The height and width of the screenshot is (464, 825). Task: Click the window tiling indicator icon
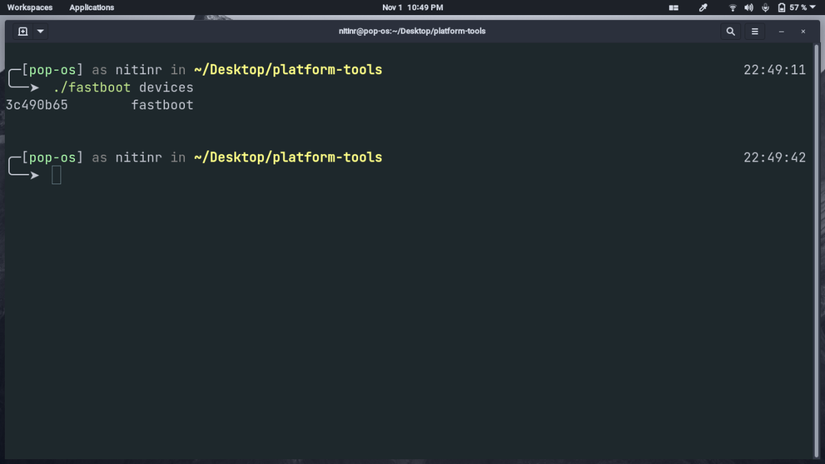coord(674,7)
